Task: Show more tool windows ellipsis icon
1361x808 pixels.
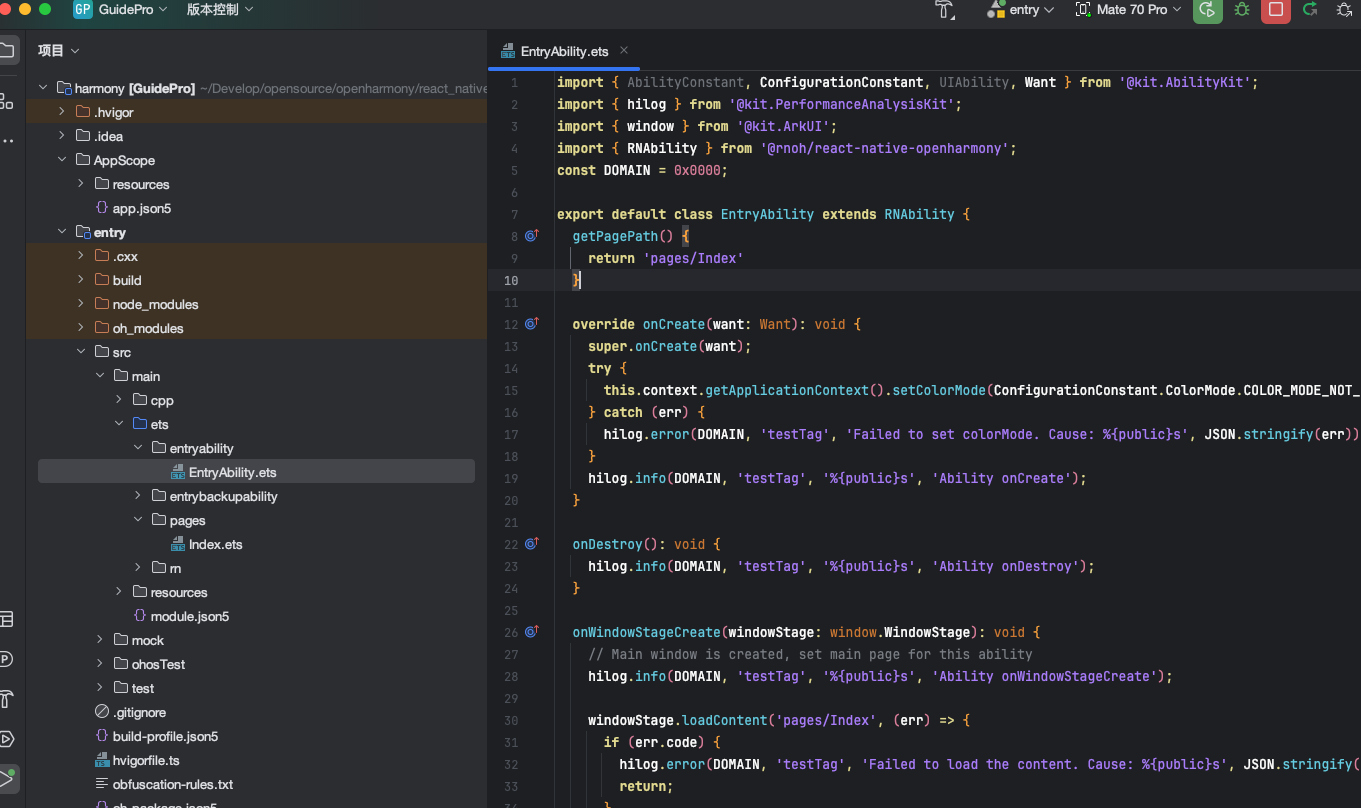Action: [x=7, y=141]
